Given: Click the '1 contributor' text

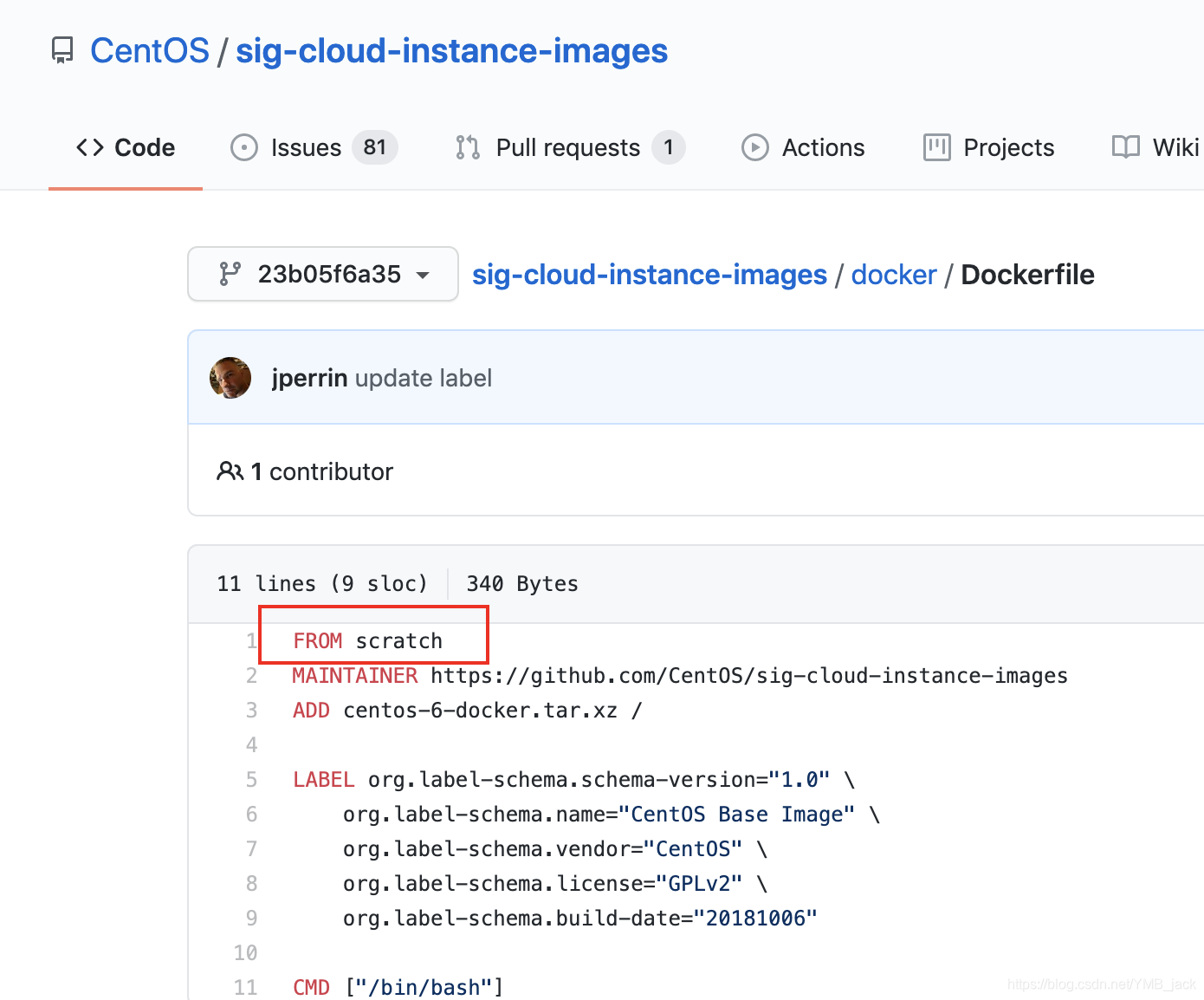Looking at the screenshot, I should [x=322, y=471].
